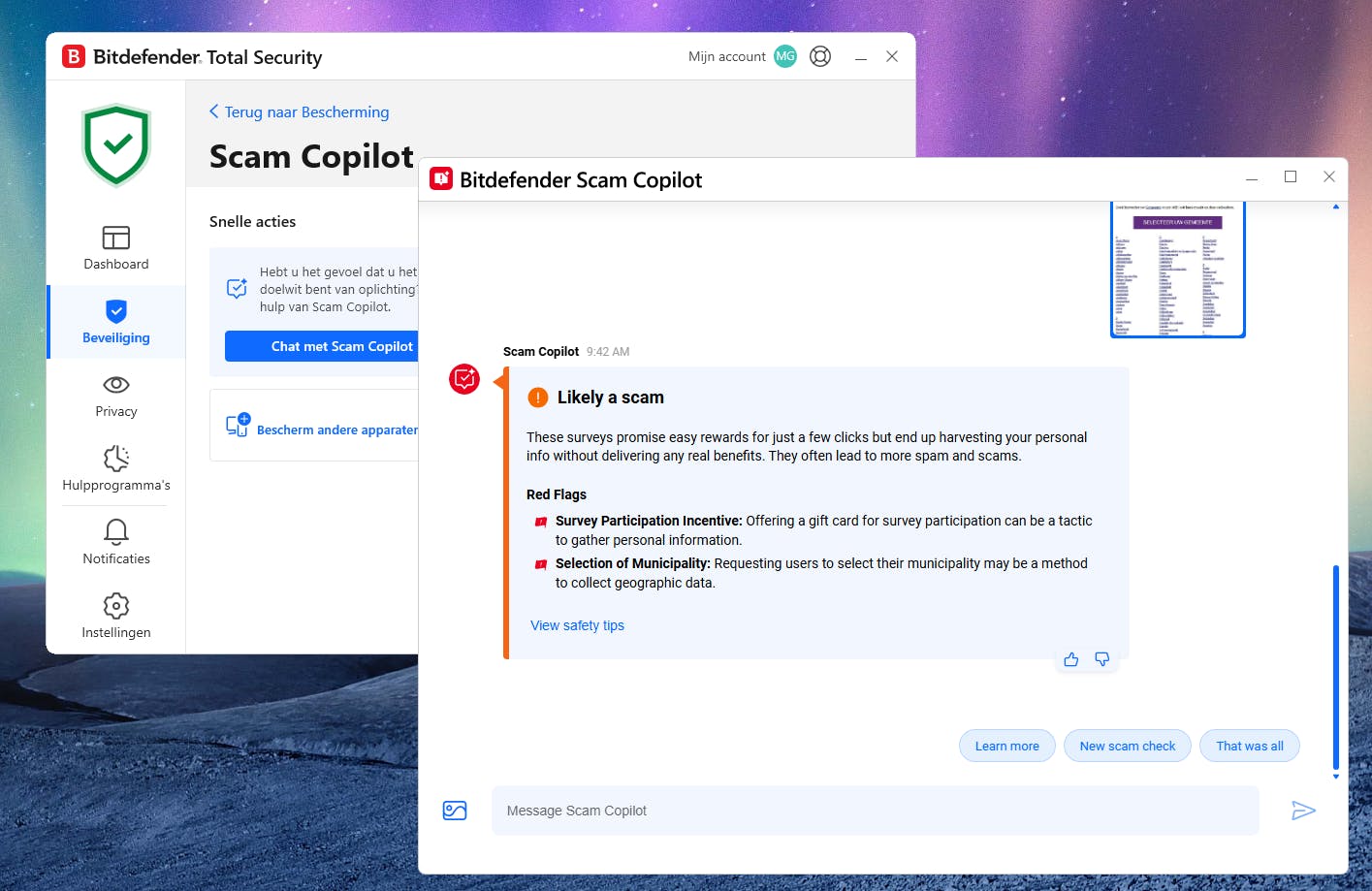Screen dimensions: 1372x891
Task: Choose That was all to end the chat
Action: (x=1249, y=745)
